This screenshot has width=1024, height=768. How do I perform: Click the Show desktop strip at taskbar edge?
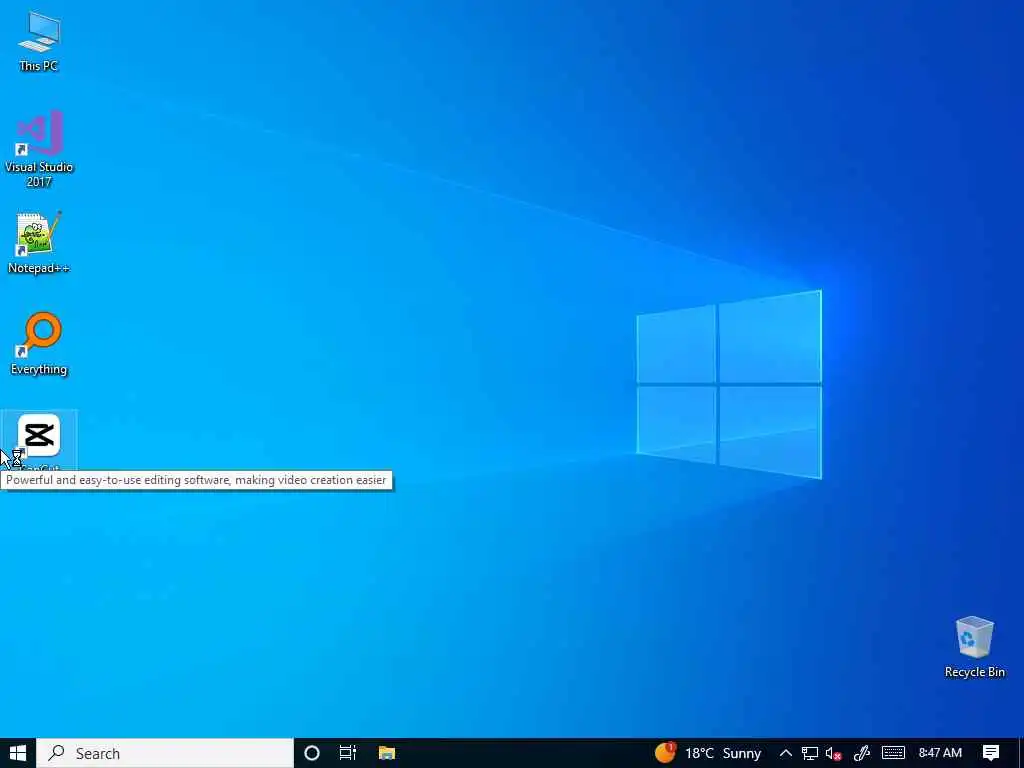click(x=1021, y=753)
